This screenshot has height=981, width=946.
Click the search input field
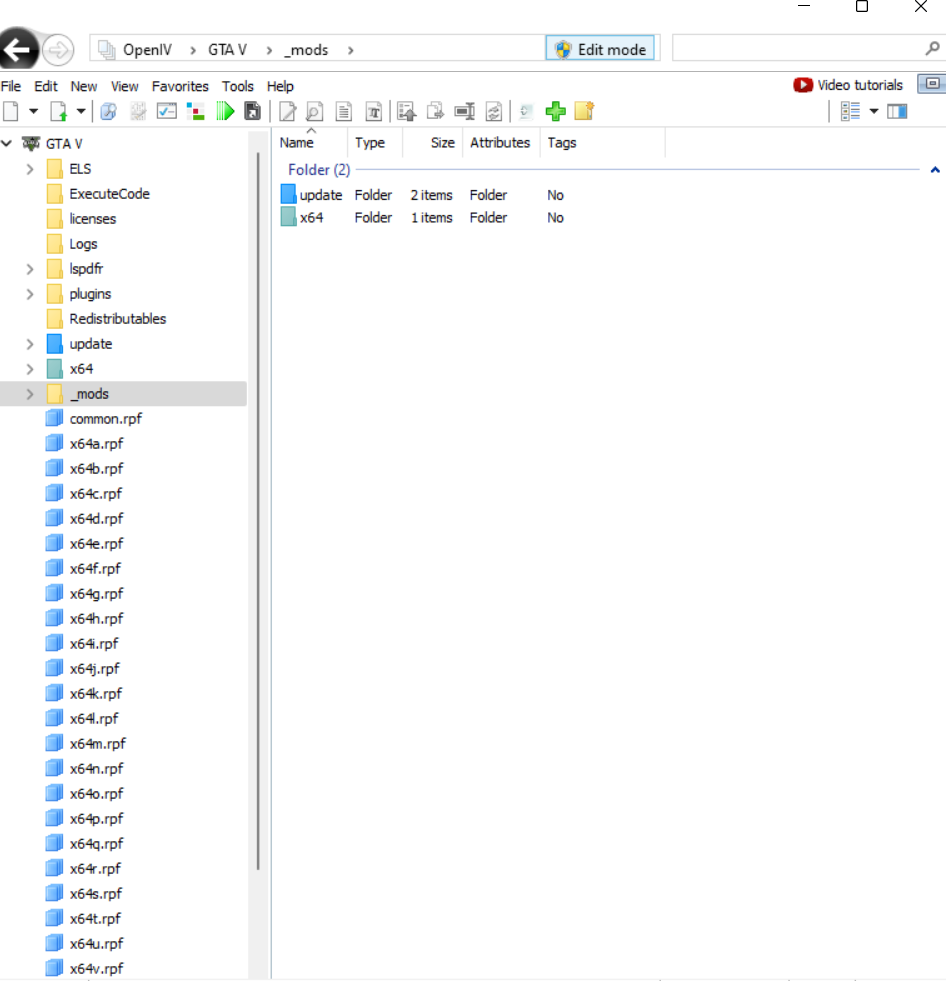coord(797,48)
